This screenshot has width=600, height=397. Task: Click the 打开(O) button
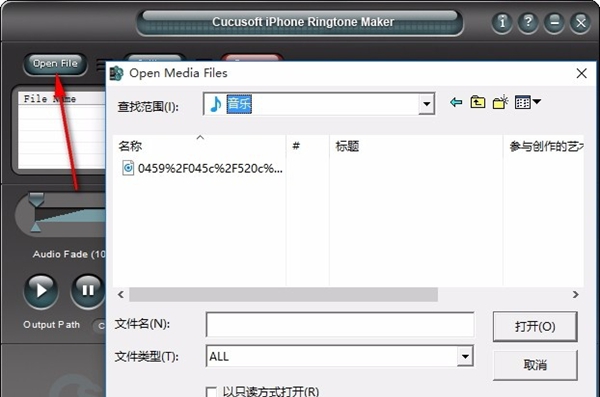[x=535, y=327]
